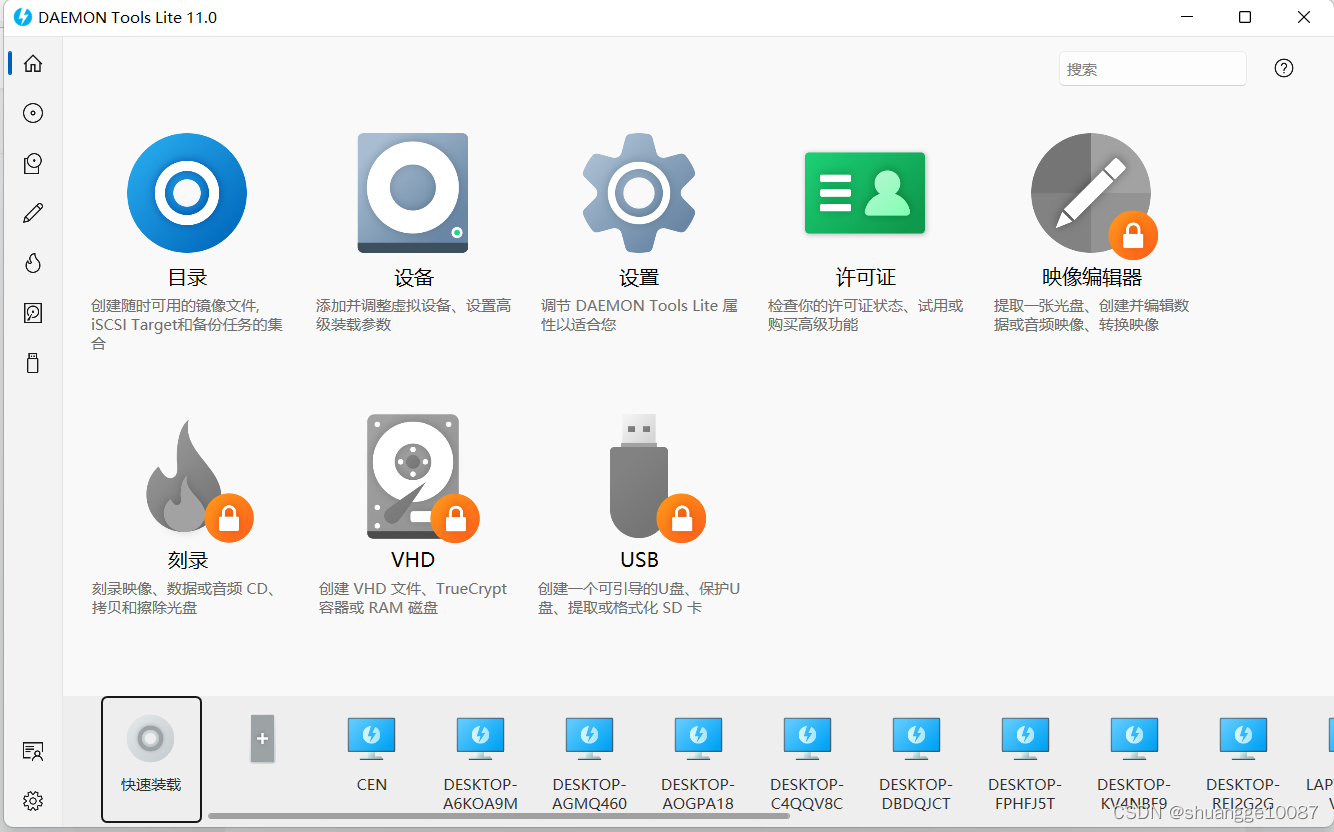The height and width of the screenshot is (832, 1334).
Task: Click the 快速装载 quick mount disc
Action: pos(151,758)
